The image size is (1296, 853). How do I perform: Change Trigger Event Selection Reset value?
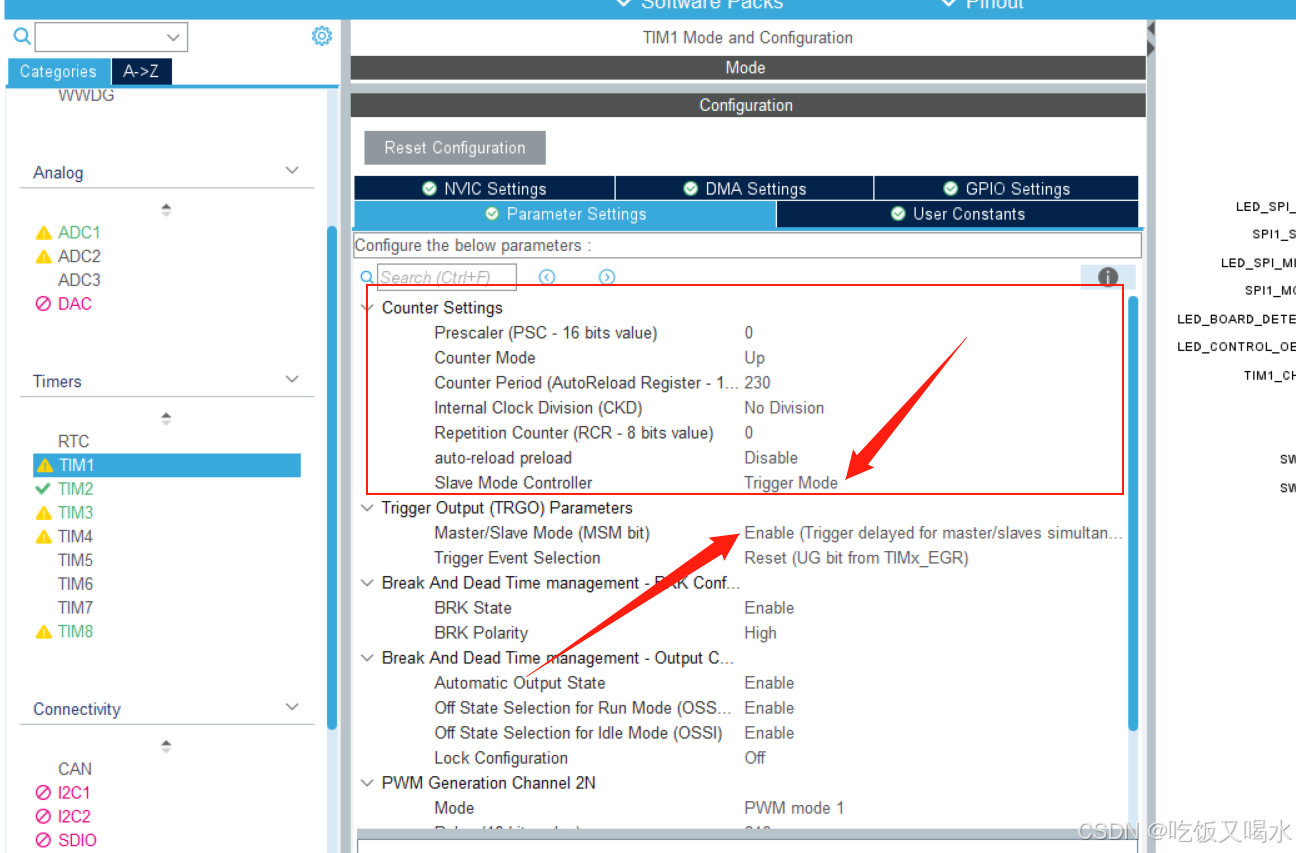[856, 558]
